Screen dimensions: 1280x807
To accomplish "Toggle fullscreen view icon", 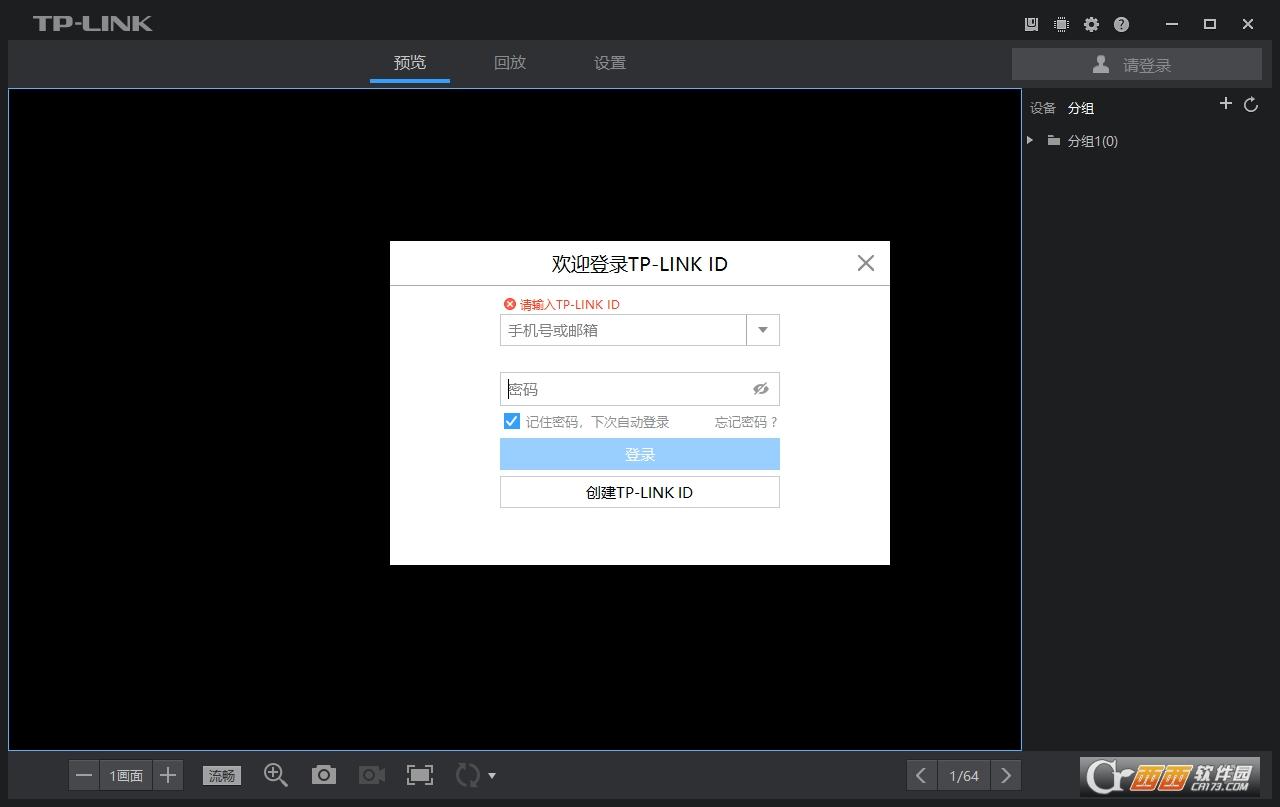I will click(x=420, y=775).
